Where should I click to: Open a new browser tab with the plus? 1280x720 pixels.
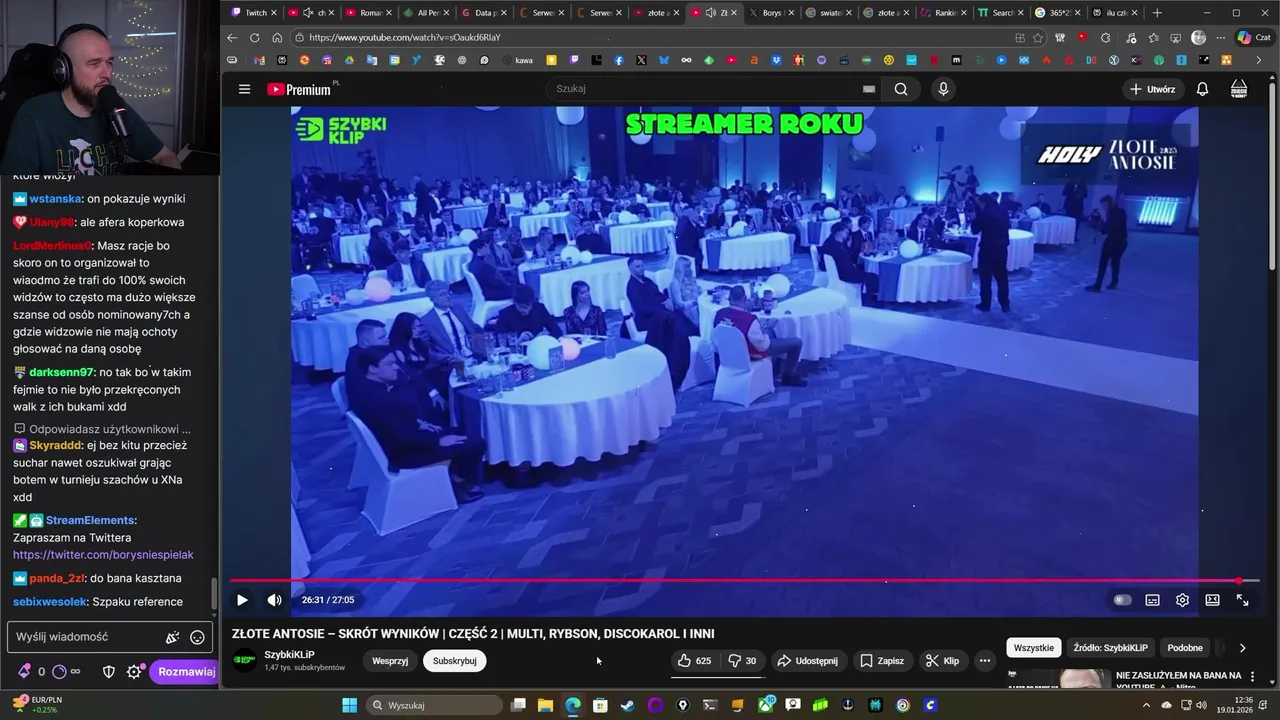1157,13
